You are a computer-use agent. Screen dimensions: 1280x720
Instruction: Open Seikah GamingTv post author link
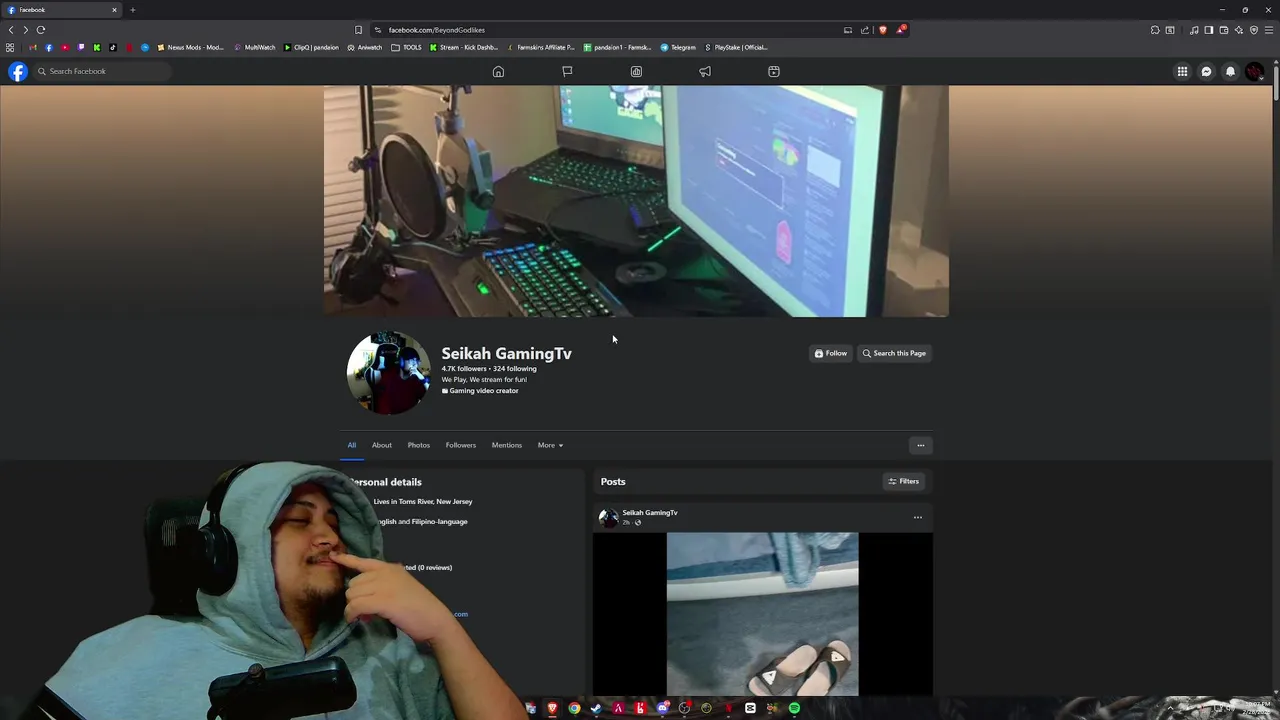point(650,513)
